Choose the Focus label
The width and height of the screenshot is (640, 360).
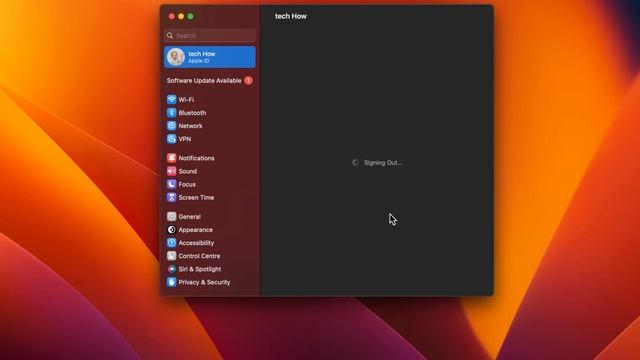[x=187, y=184]
